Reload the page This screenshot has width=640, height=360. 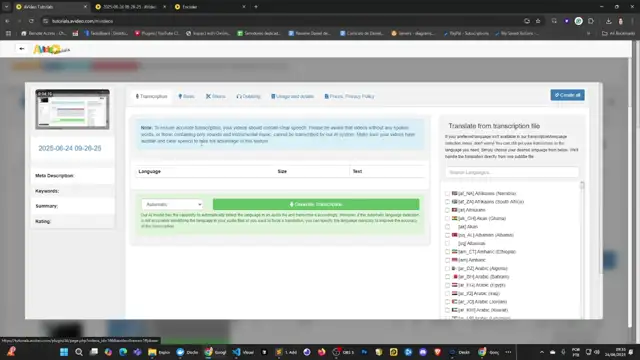point(31,21)
